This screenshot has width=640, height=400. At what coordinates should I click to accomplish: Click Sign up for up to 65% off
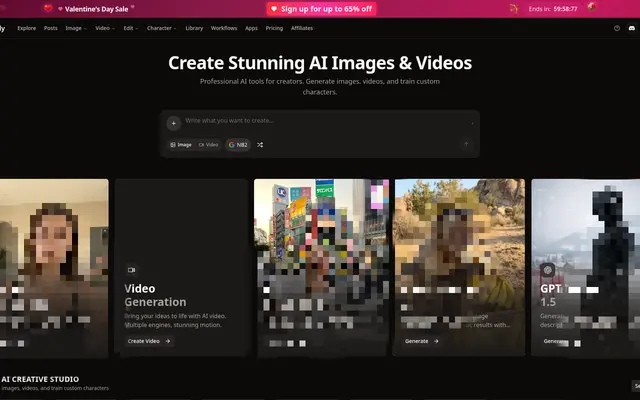321,9
